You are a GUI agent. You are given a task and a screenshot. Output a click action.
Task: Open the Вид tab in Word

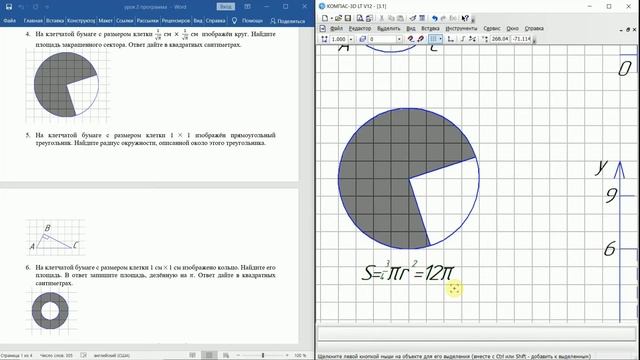pos(198,20)
